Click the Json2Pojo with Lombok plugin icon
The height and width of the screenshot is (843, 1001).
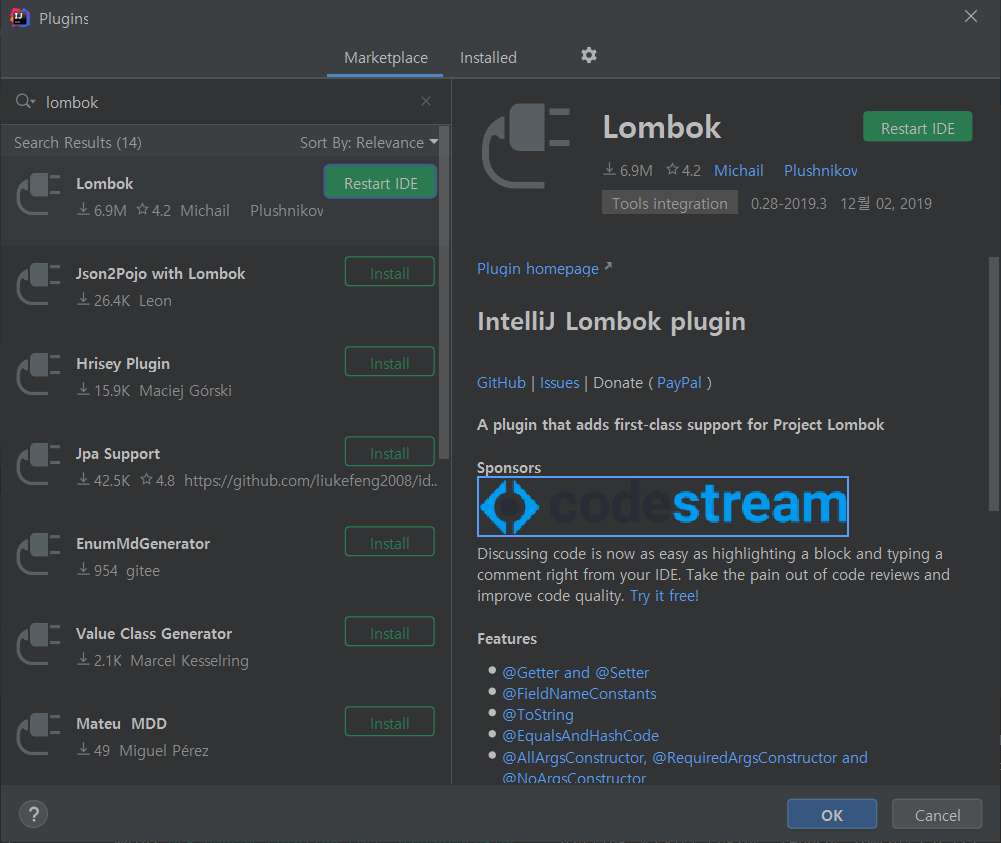pos(38,285)
